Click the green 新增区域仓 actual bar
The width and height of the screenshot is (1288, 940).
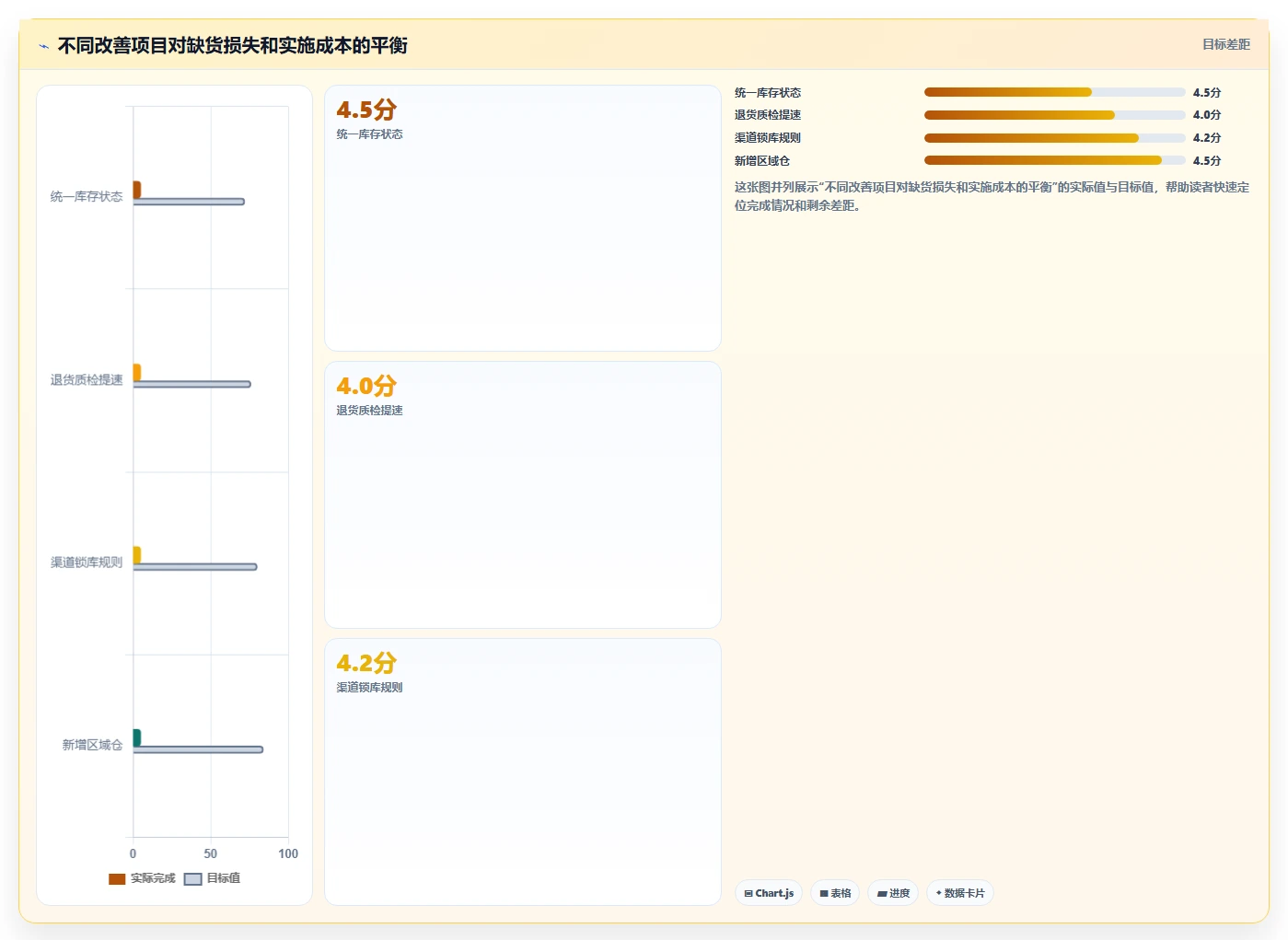coord(137,737)
